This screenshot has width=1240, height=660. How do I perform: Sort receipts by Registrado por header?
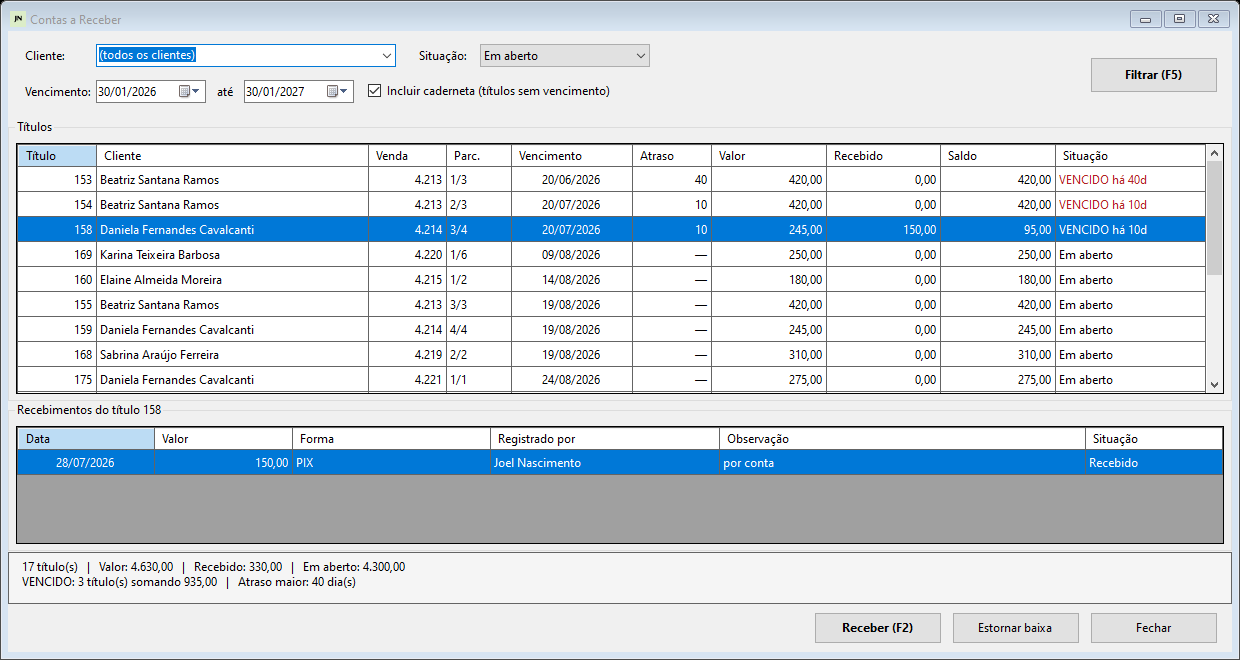[x=605, y=439]
